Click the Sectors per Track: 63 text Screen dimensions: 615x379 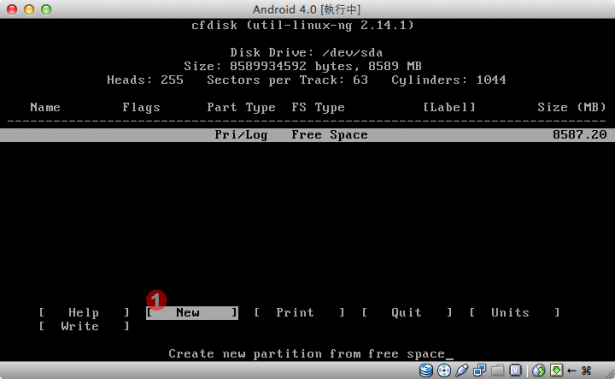287,80
